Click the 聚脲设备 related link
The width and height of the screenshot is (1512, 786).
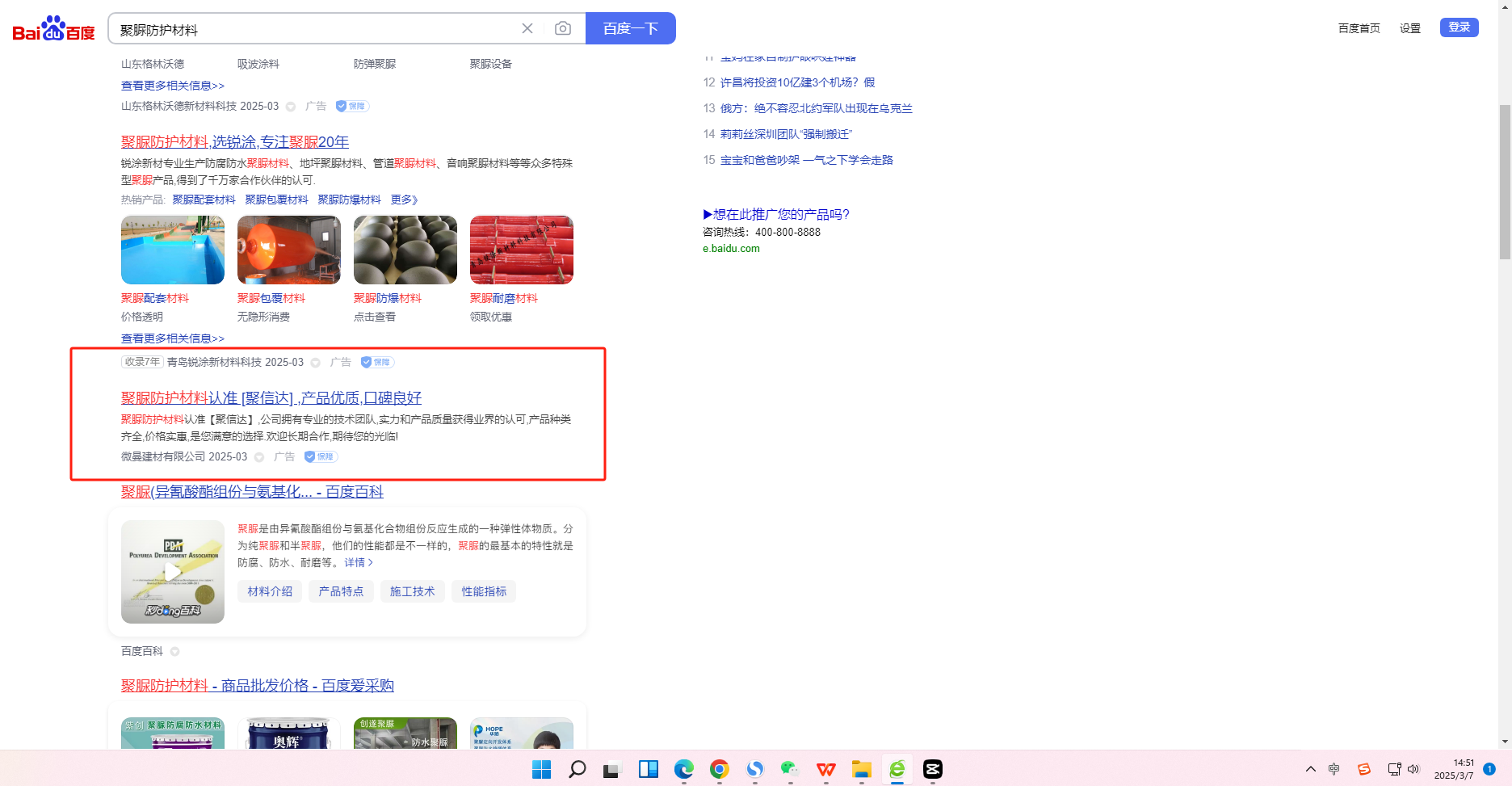[x=491, y=64]
